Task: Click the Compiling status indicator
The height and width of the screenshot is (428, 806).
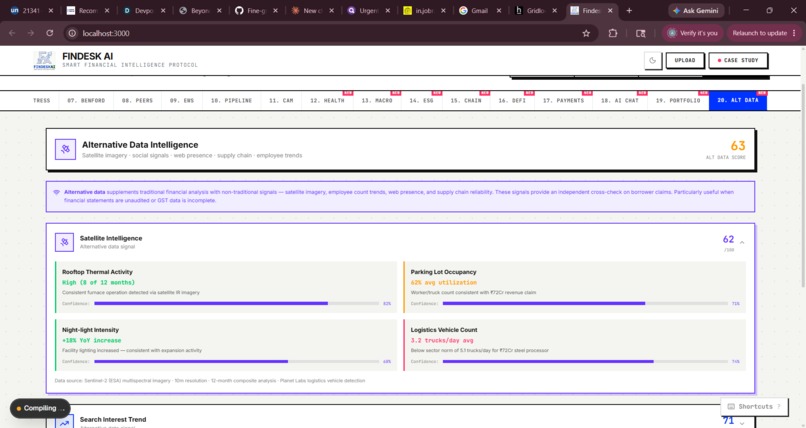Action: pos(40,408)
